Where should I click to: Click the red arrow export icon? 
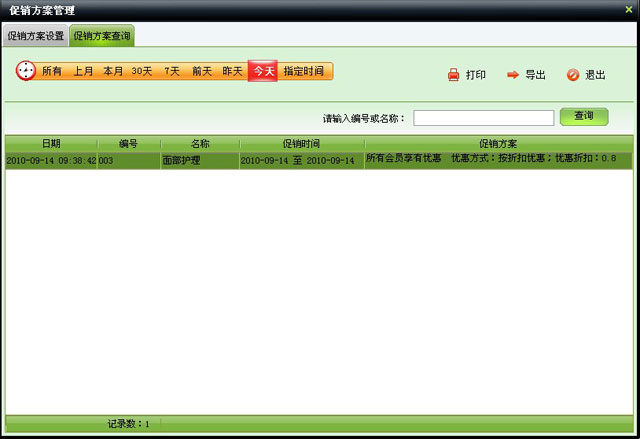[x=512, y=75]
